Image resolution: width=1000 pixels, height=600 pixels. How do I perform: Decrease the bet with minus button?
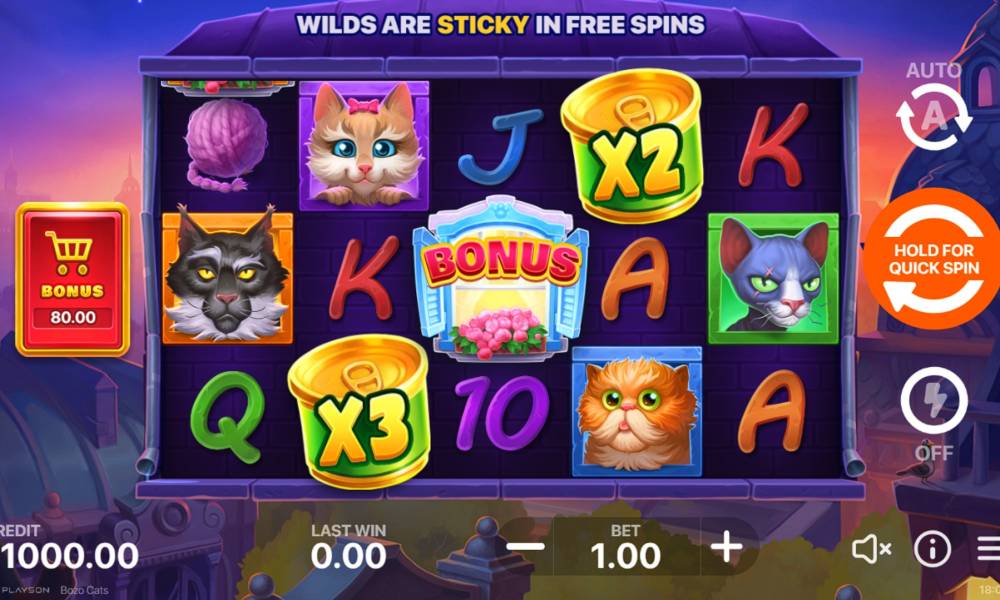coord(525,546)
